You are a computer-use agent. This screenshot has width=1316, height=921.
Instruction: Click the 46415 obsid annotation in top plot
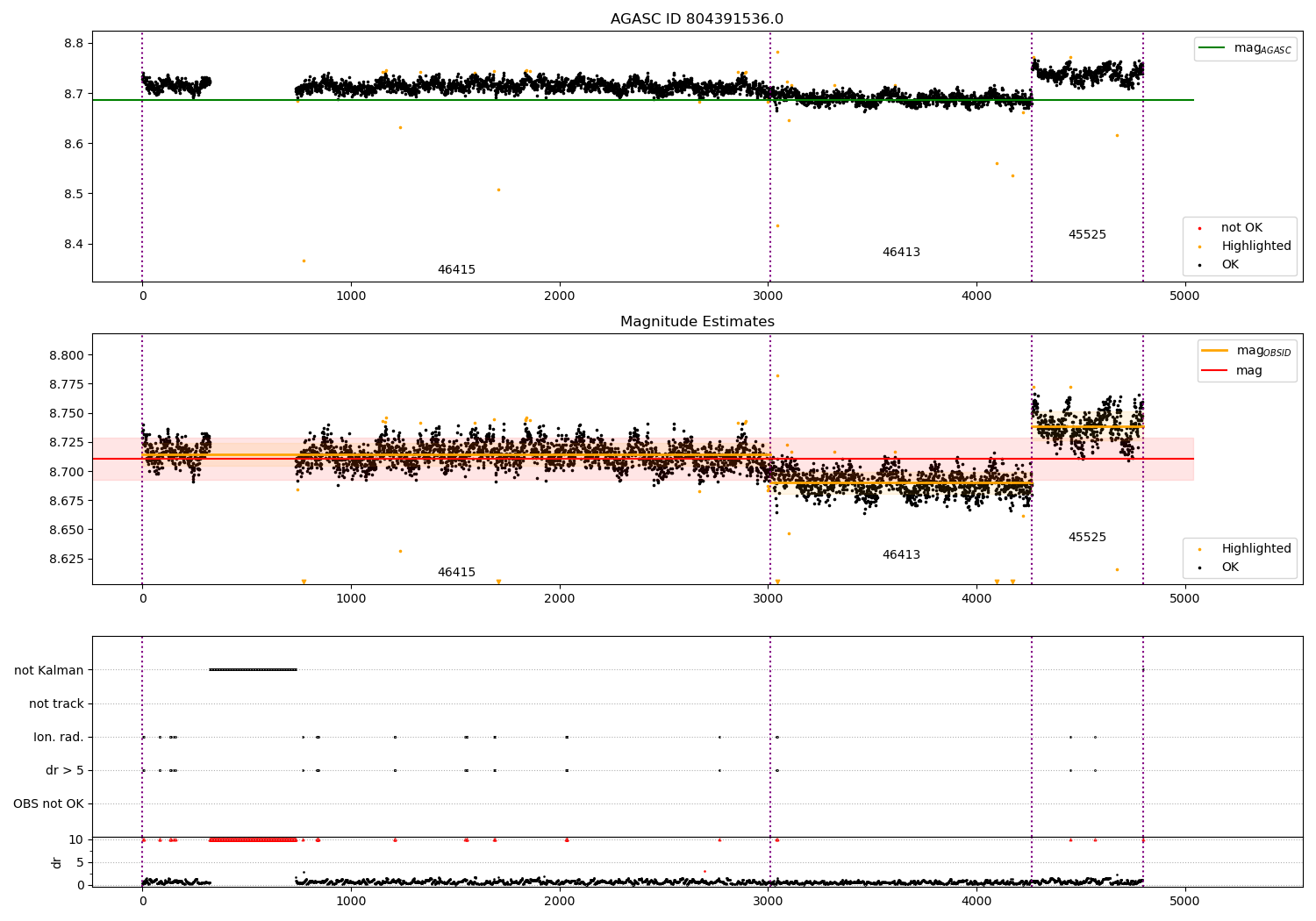point(456,270)
